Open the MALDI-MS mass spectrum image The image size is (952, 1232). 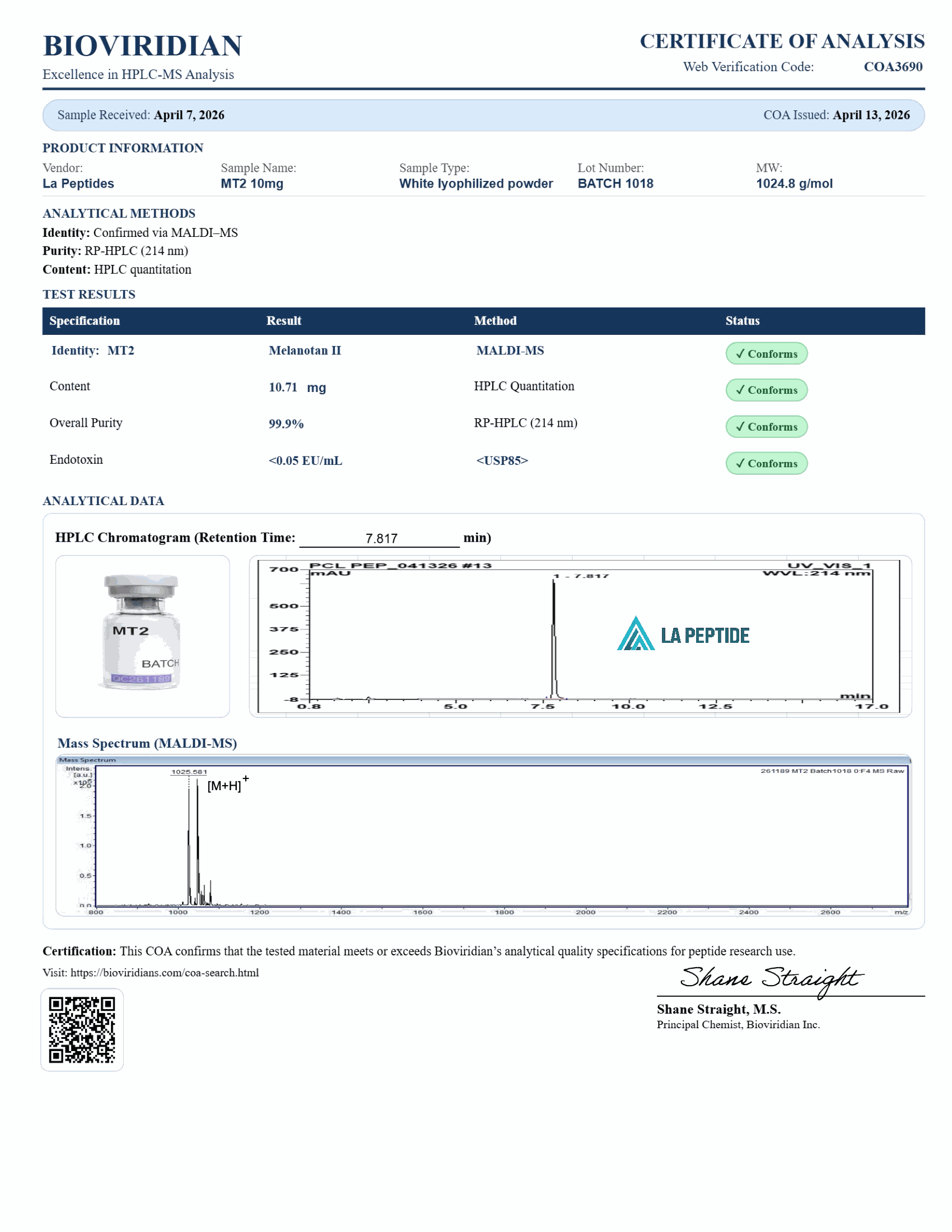click(483, 835)
